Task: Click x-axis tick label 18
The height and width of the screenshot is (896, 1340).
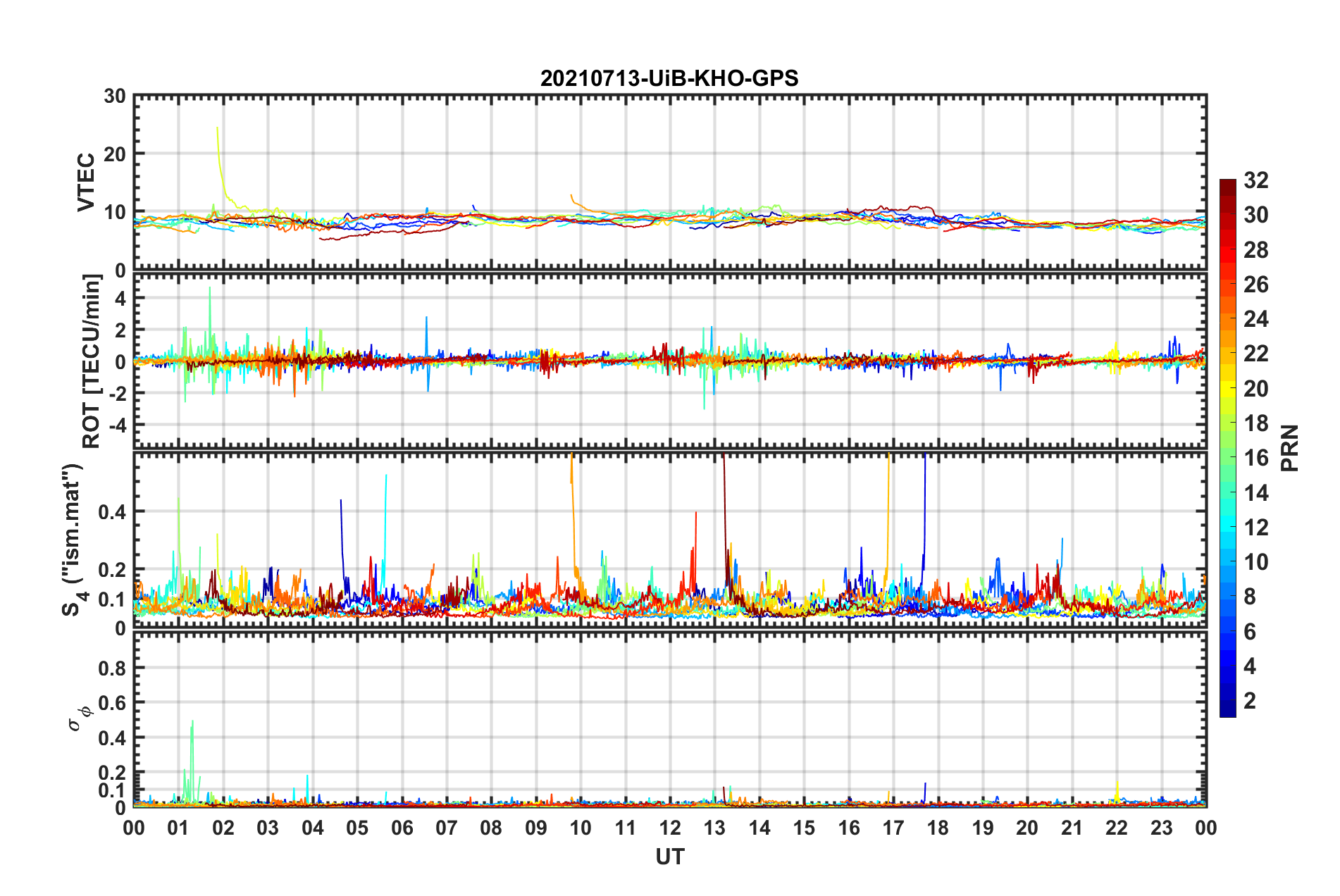Action: [938, 828]
